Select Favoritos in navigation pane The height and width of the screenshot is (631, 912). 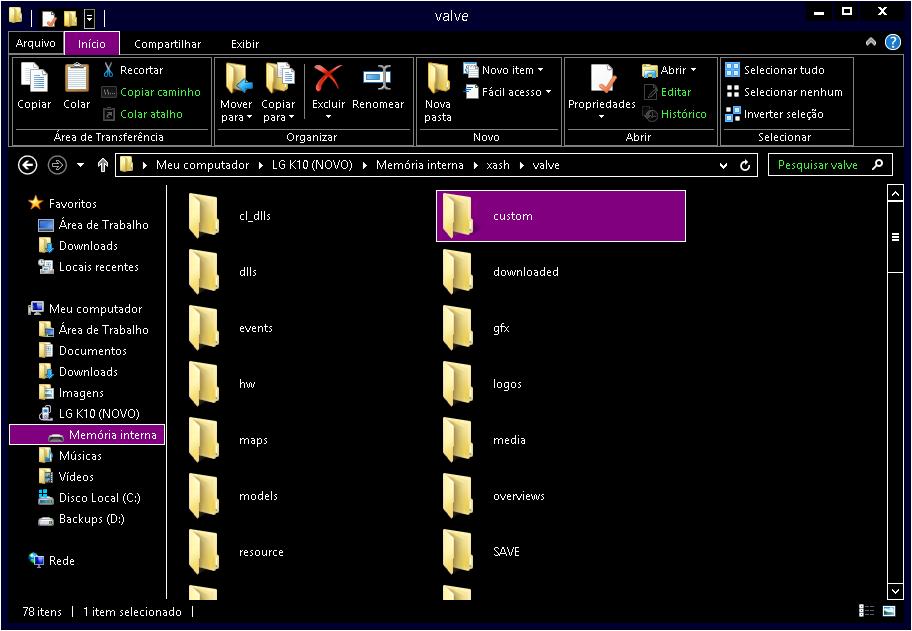[x=63, y=204]
